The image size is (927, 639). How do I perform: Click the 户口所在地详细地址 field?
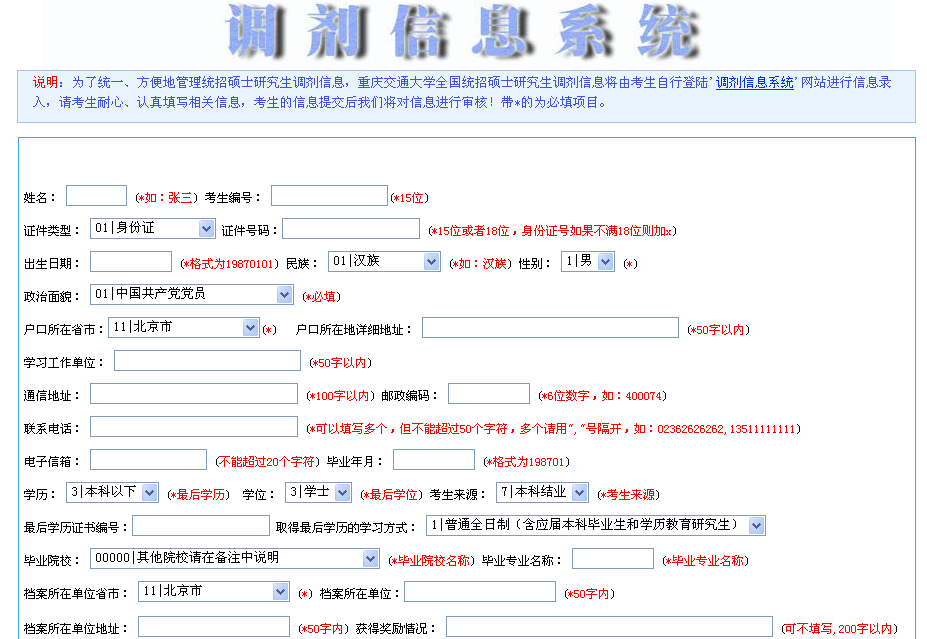pyautogui.click(x=550, y=327)
